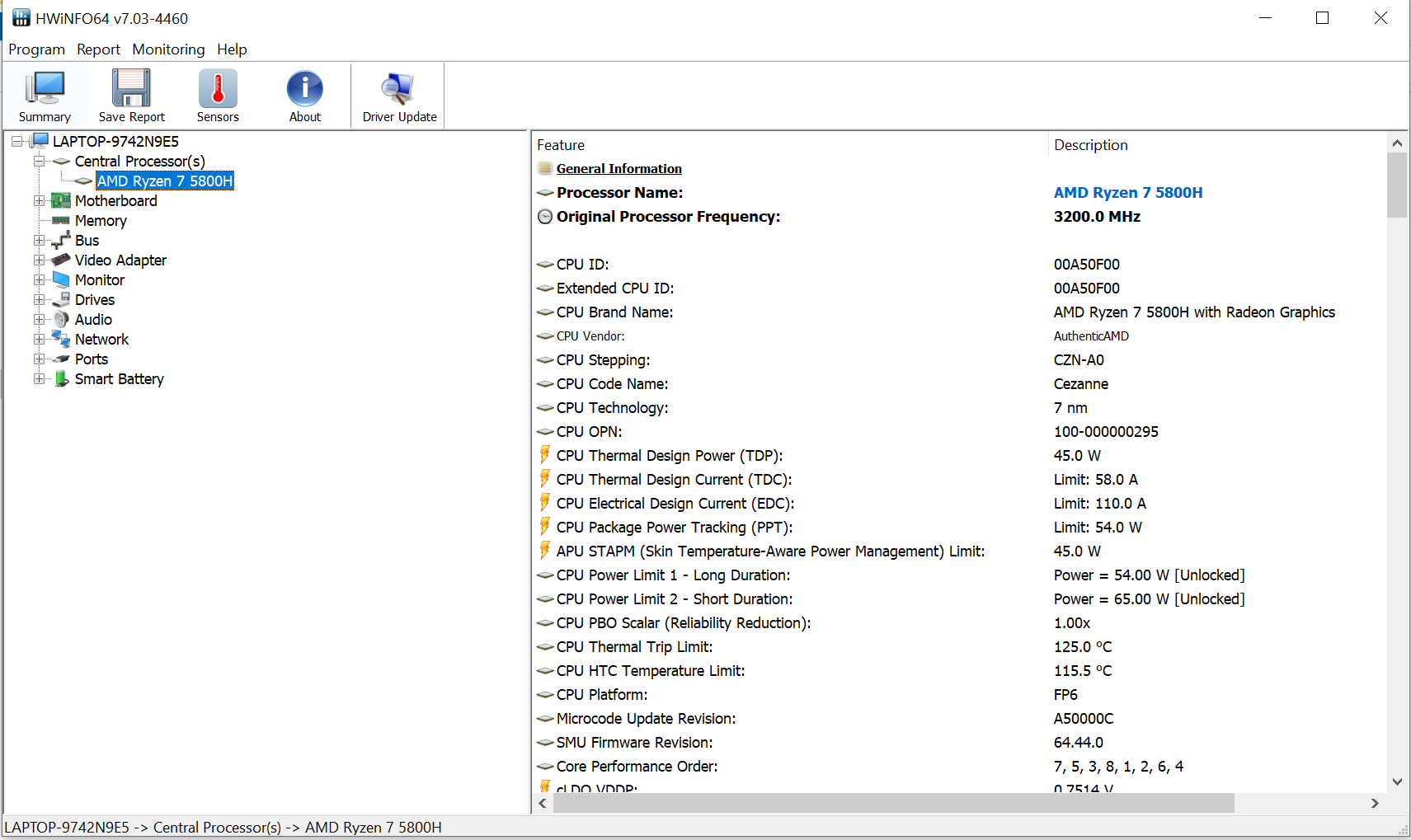This screenshot has height=840, width=1411.
Task: Click the Motherboard icon in tree
Action: (x=61, y=200)
